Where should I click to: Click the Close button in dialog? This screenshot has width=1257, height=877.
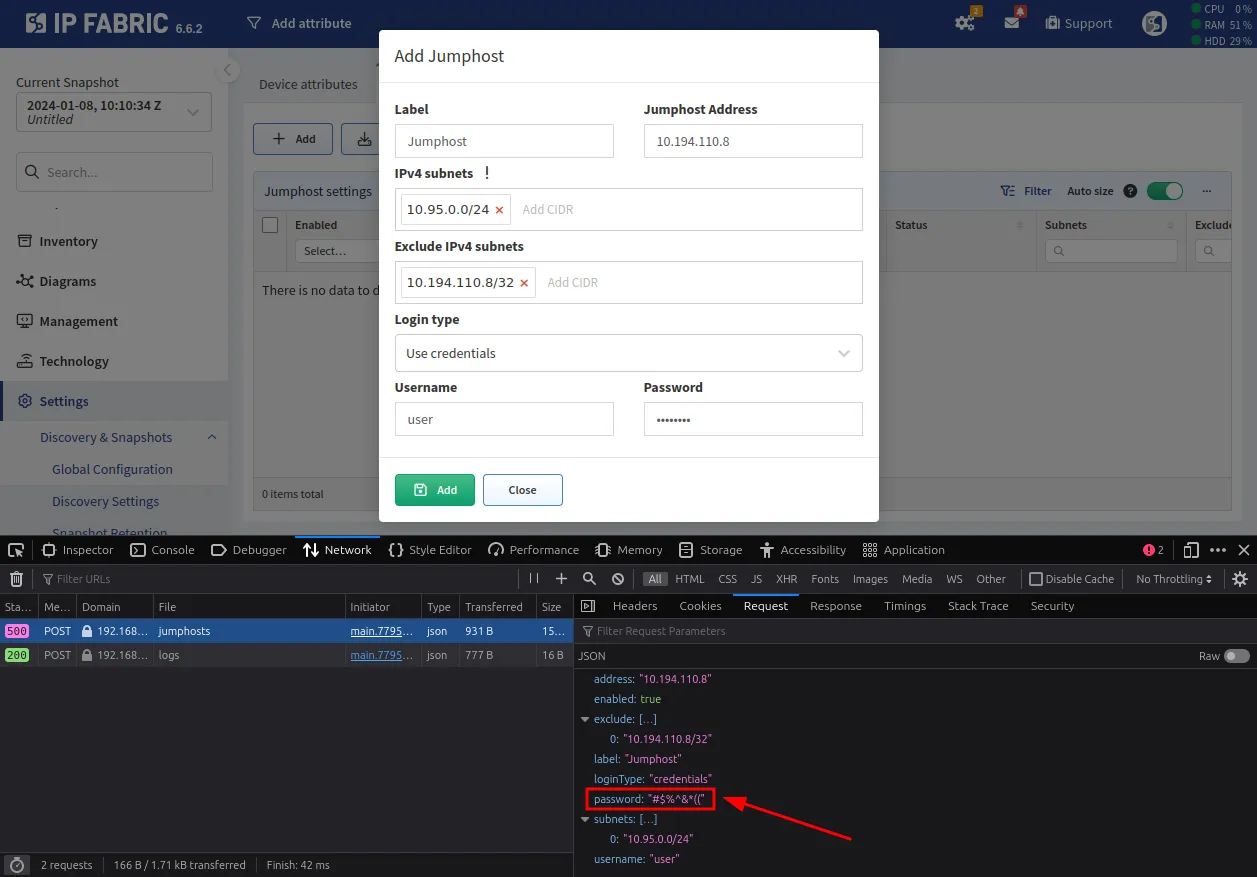coord(522,490)
